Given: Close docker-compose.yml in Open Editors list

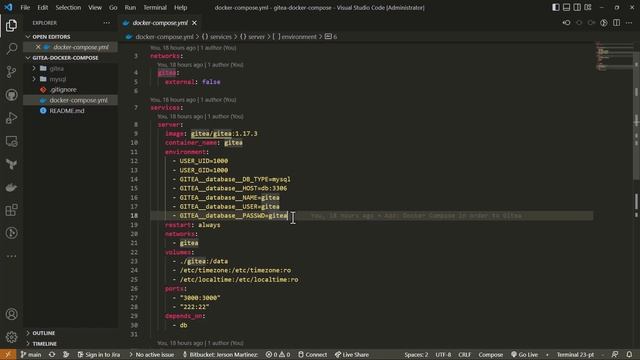Looking at the screenshot, I should [x=38, y=47].
